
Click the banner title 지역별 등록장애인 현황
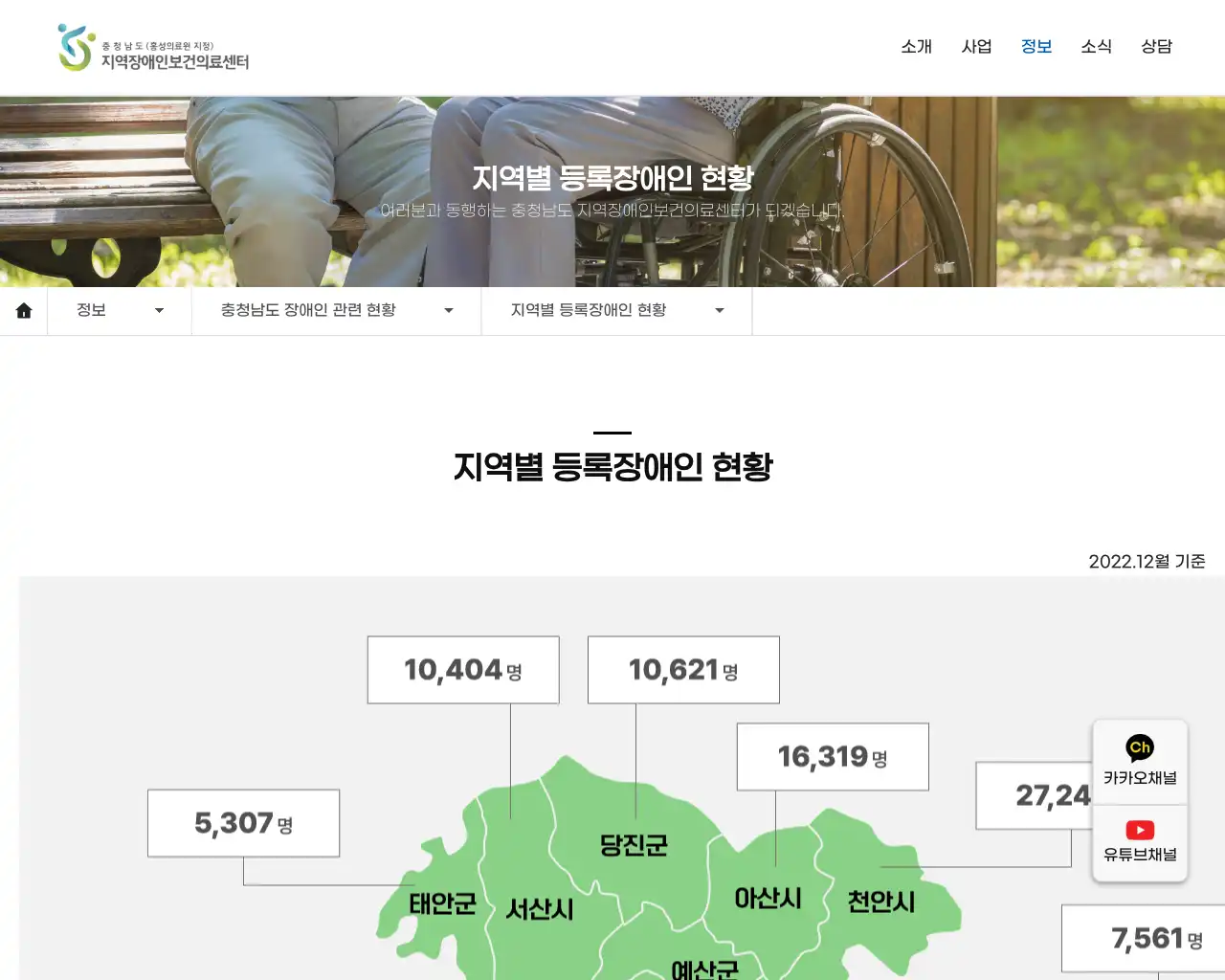[x=612, y=178]
